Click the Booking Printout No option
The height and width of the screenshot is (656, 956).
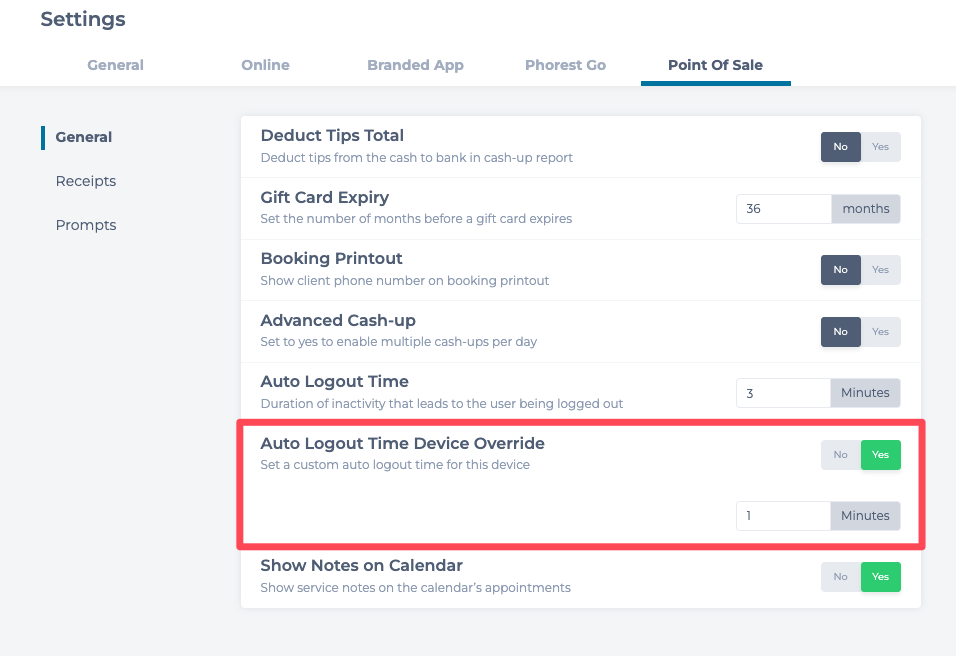(x=840, y=270)
